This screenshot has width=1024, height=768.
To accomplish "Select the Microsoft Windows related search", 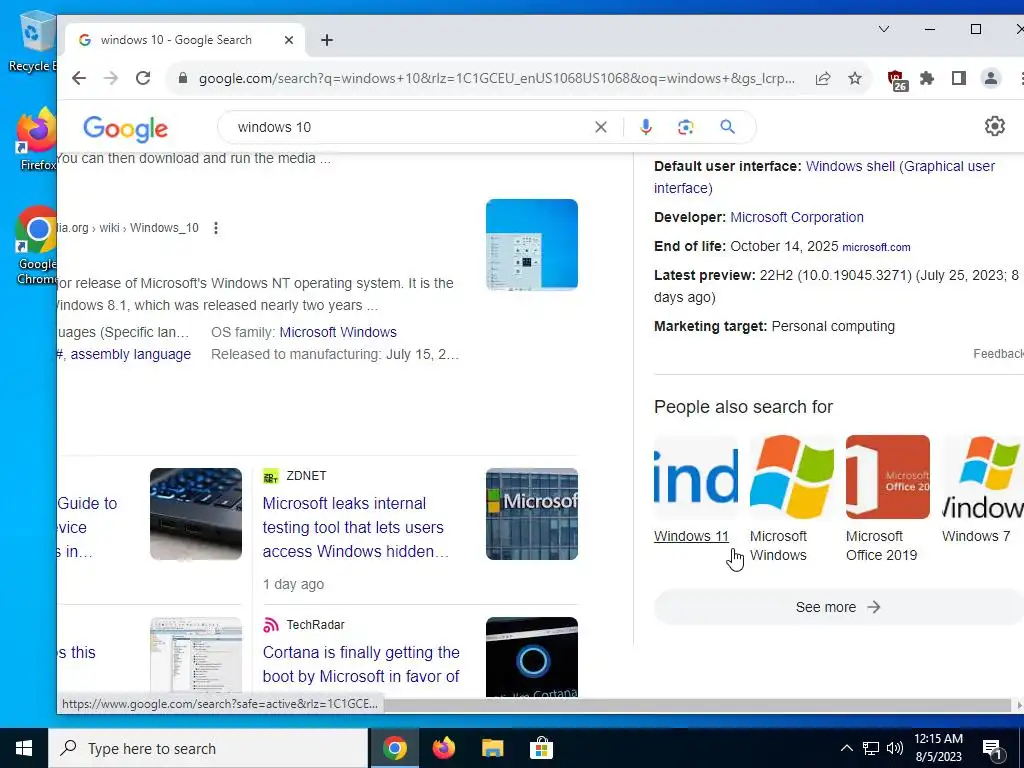I will [792, 499].
